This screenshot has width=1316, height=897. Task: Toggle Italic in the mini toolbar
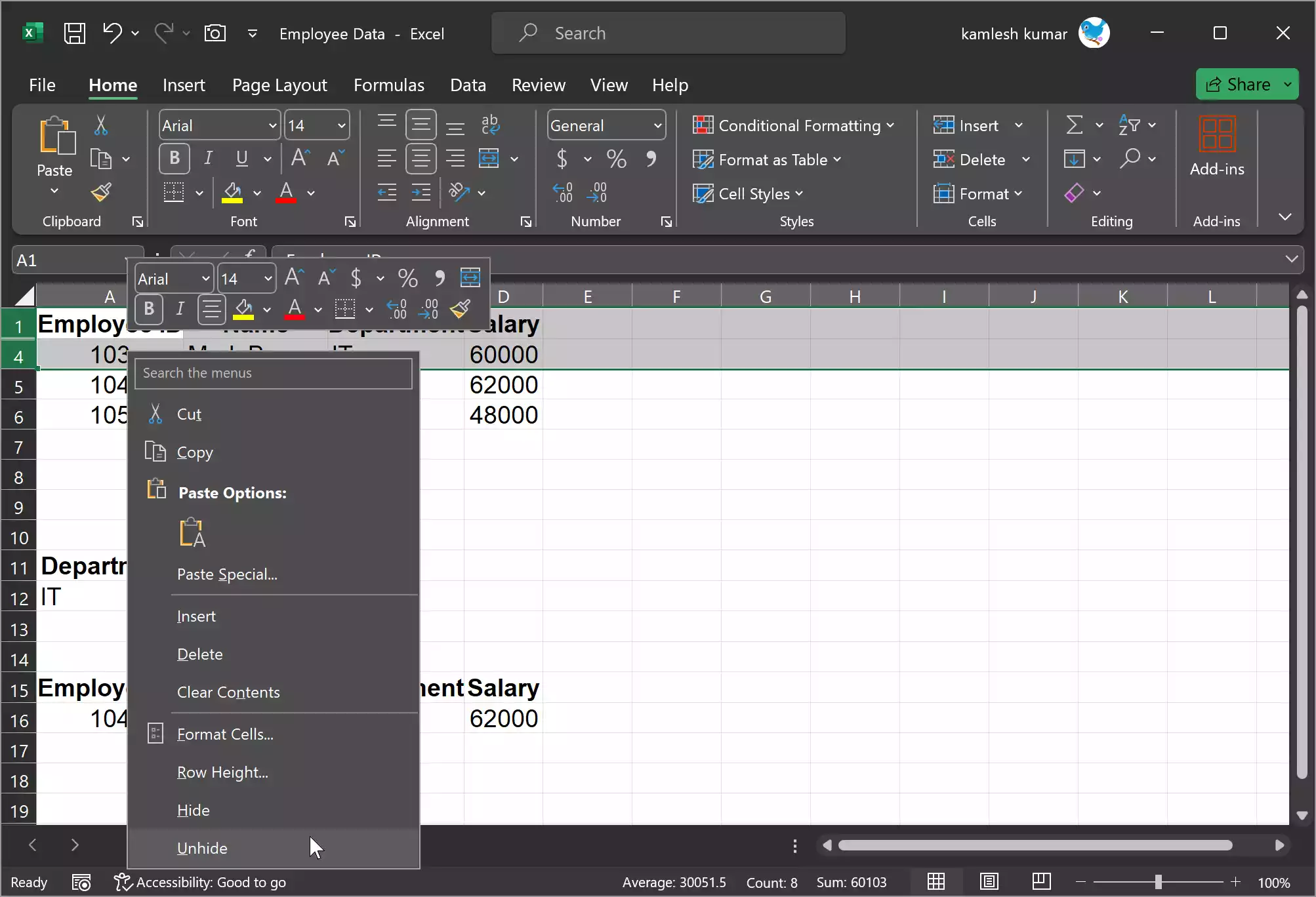pyautogui.click(x=180, y=309)
